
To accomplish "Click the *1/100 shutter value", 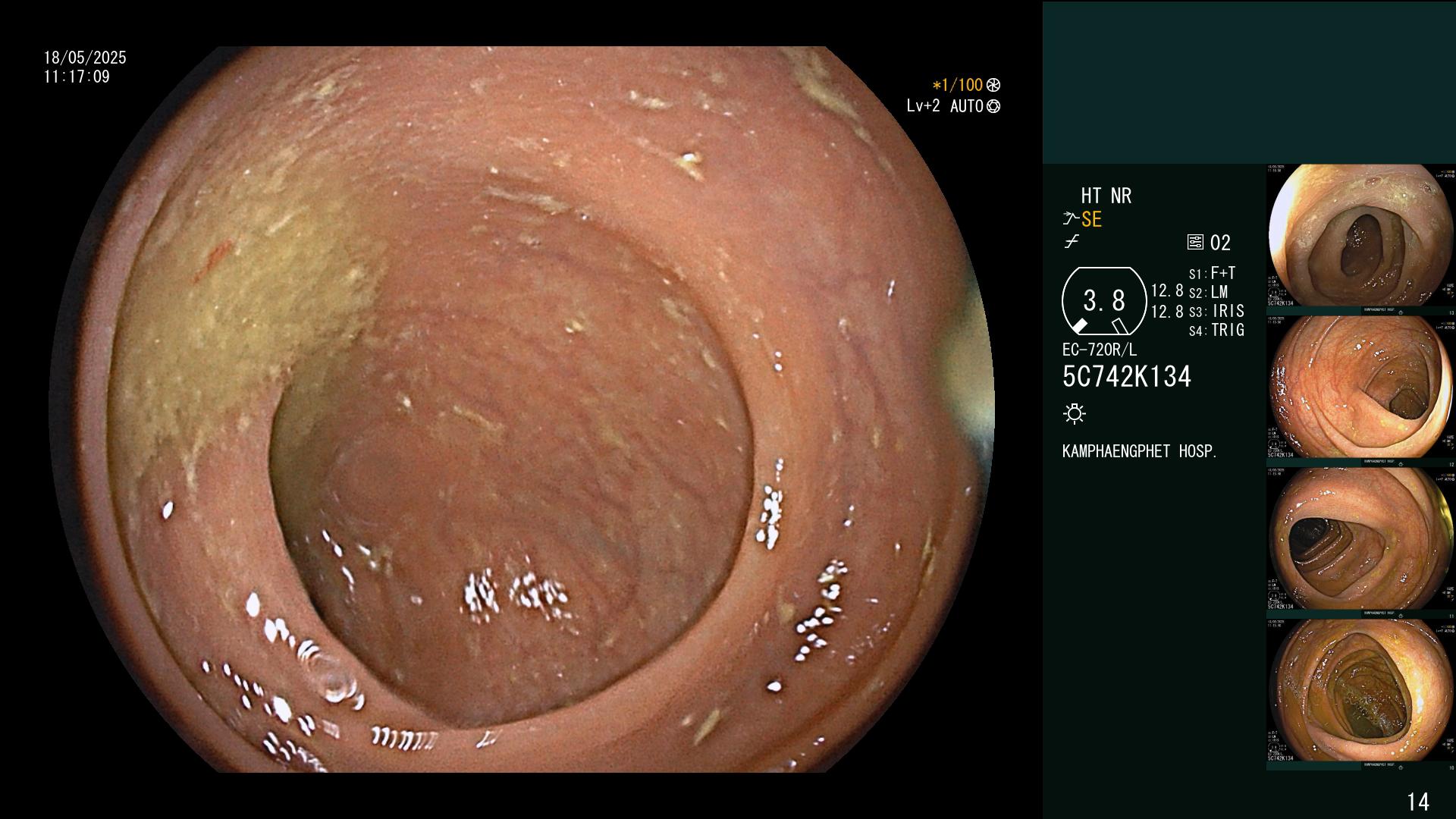I will [x=957, y=86].
